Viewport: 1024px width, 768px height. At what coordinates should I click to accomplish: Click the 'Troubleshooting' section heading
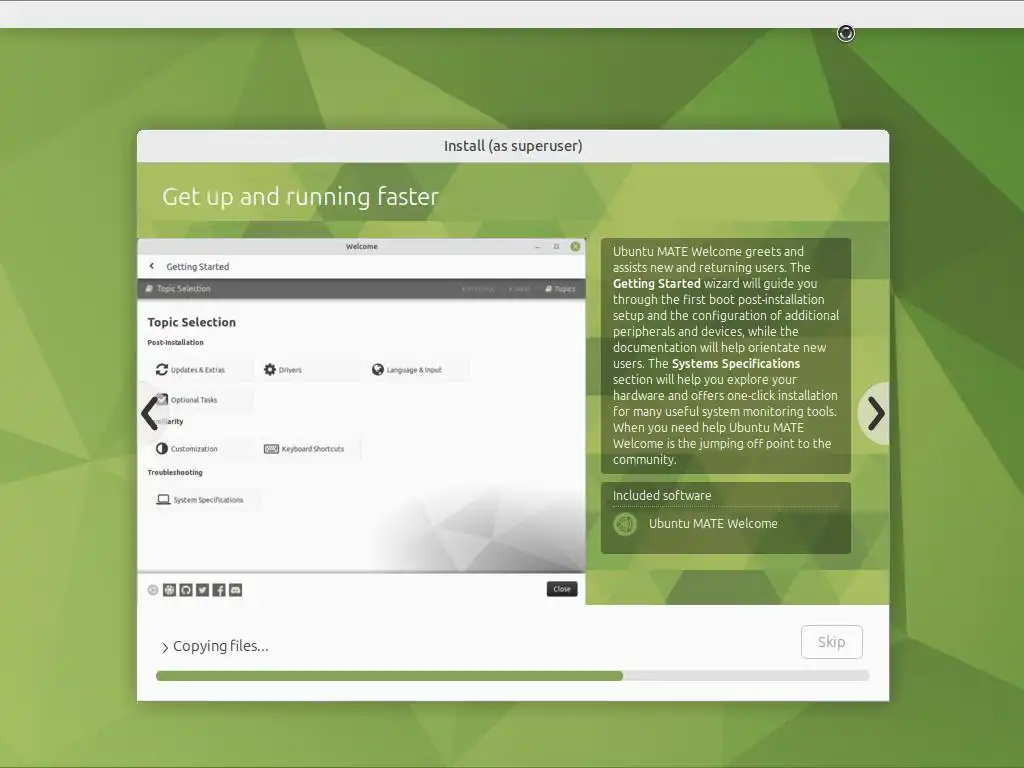pyautogui.click(x=175, y=472)
